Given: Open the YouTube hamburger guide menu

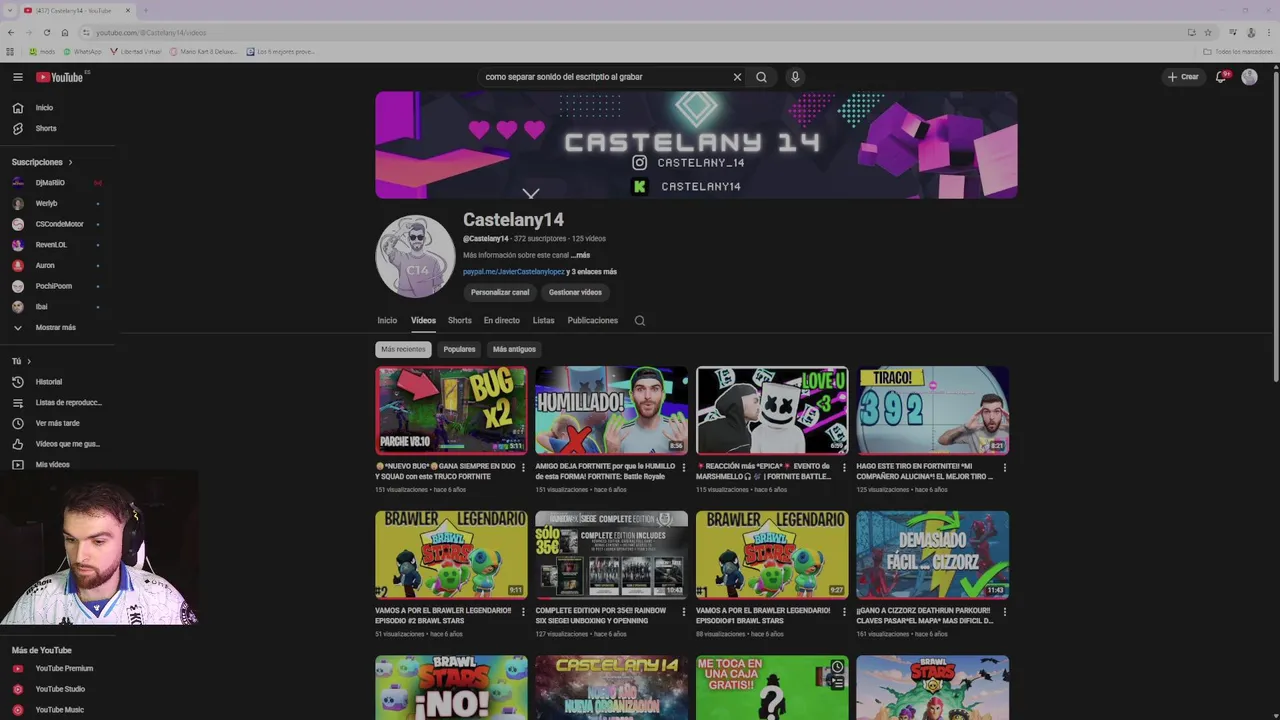Looking at the screenshot, I should pos(17,77).
